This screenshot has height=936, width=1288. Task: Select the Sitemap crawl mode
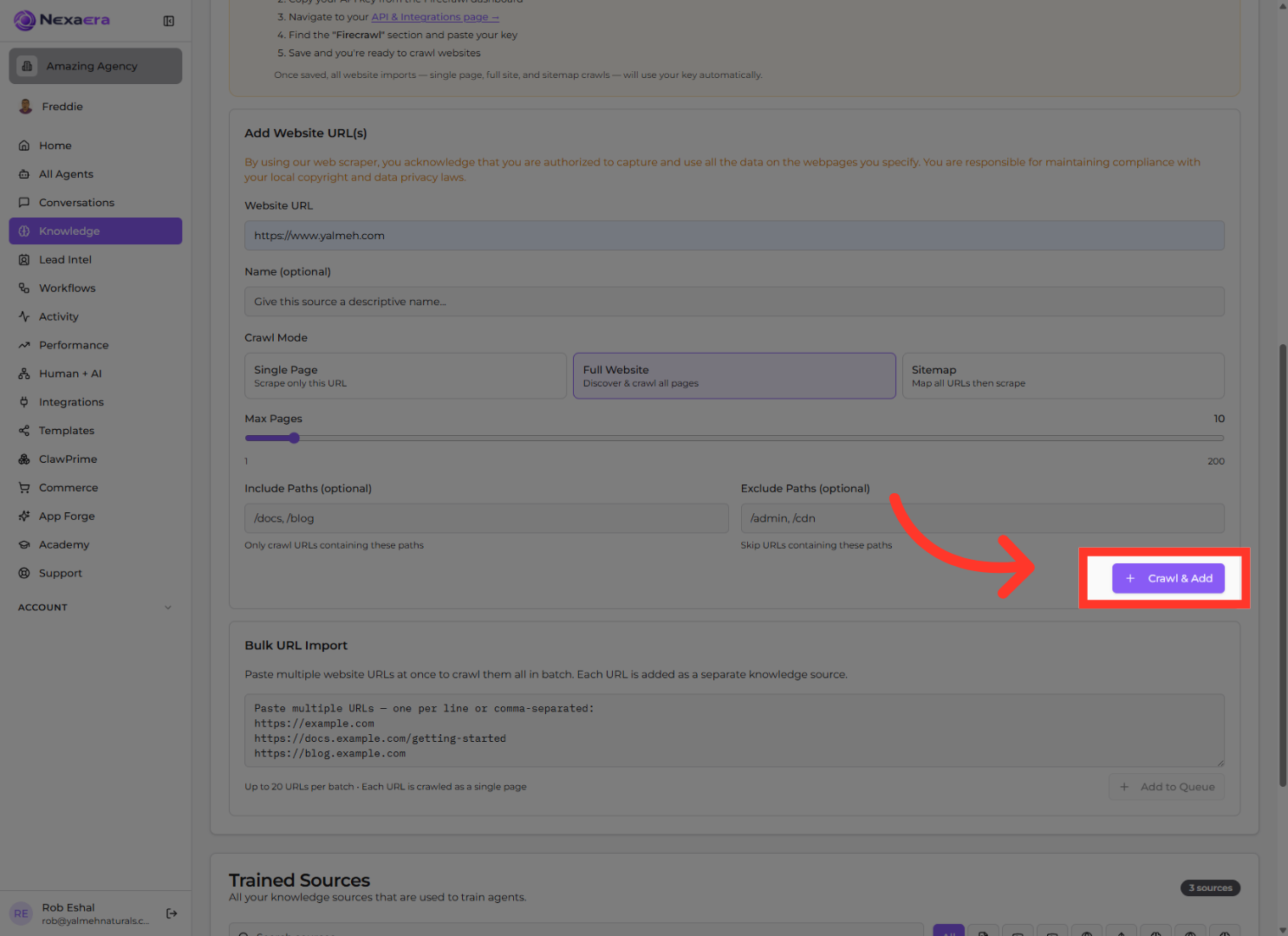(1064, 376)
